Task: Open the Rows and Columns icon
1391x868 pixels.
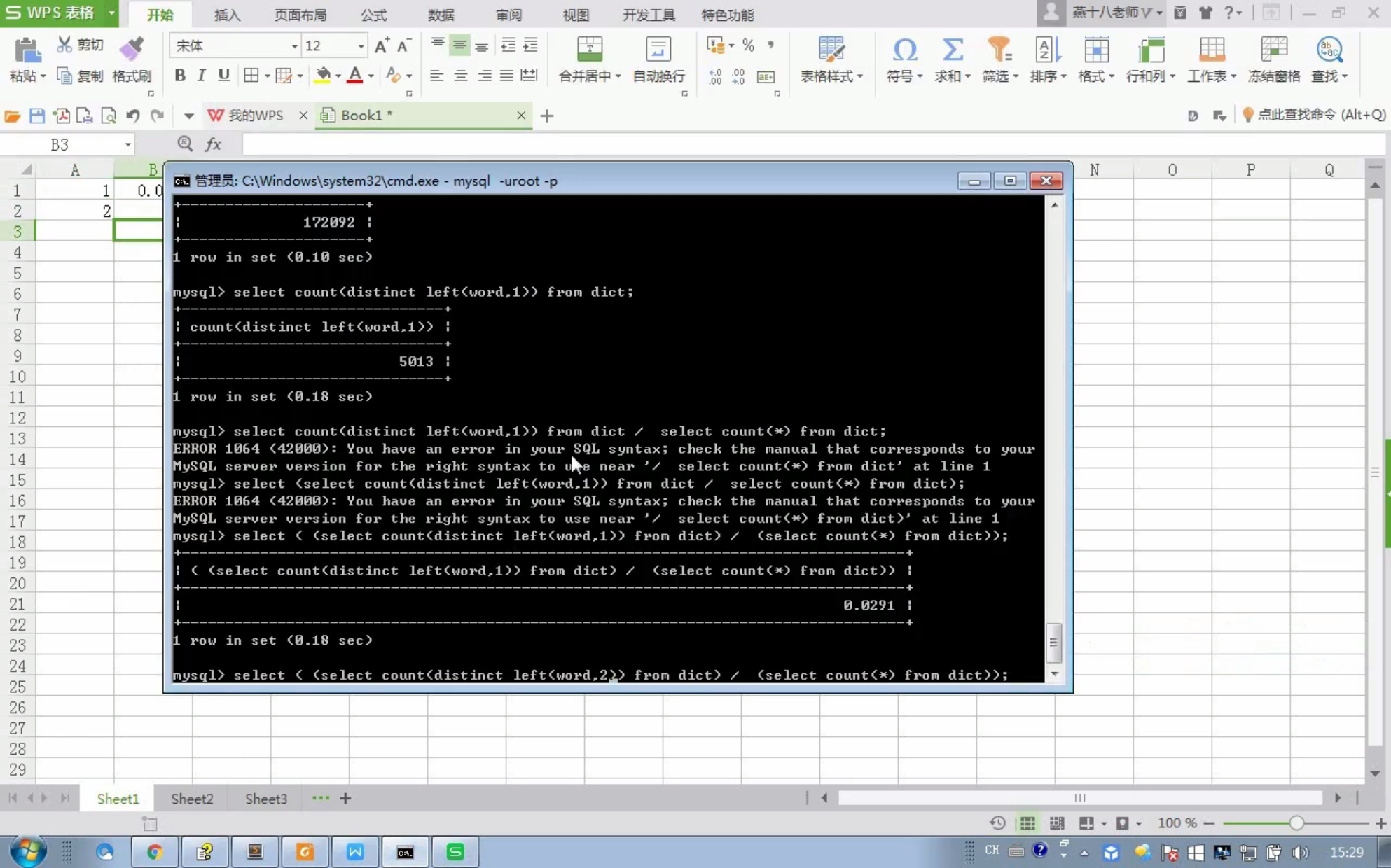Action: click(x=1150, y=49)
